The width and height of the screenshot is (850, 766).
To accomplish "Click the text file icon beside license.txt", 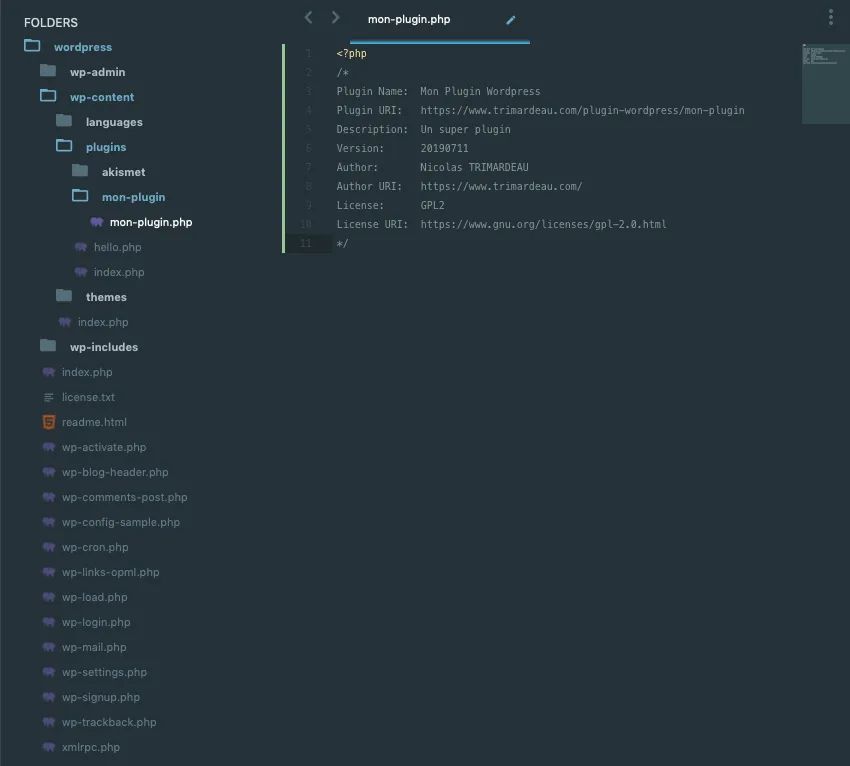I will tap(49, 397).
